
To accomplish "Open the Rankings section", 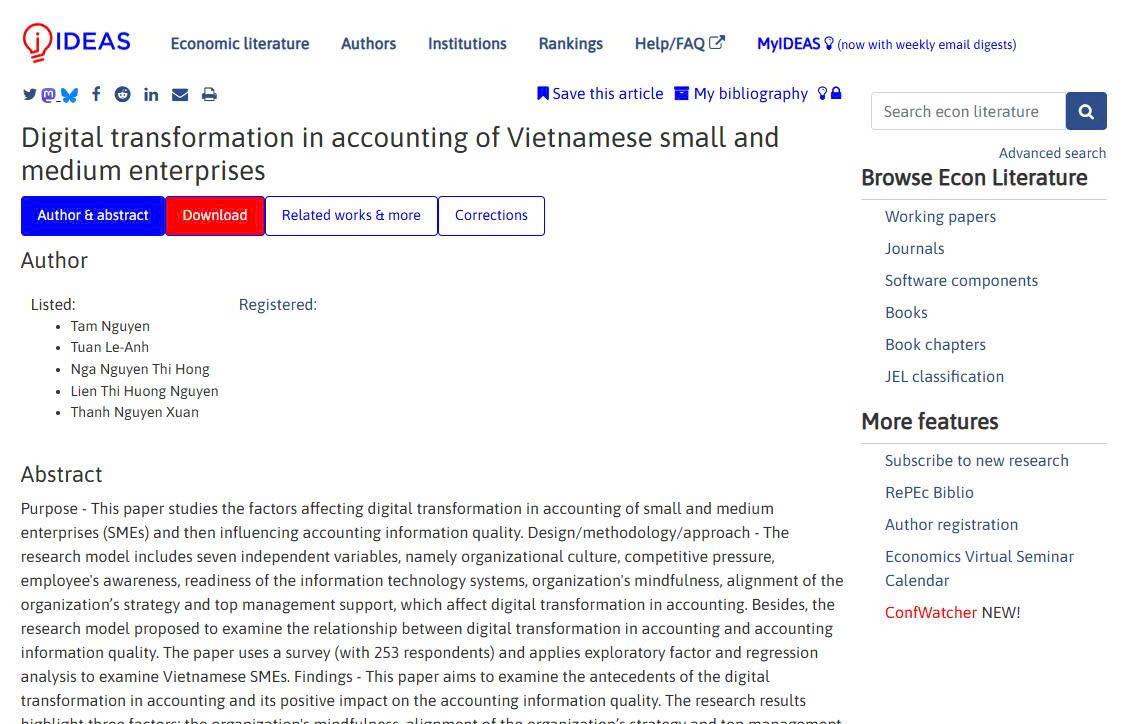I will tap(570, 44).
